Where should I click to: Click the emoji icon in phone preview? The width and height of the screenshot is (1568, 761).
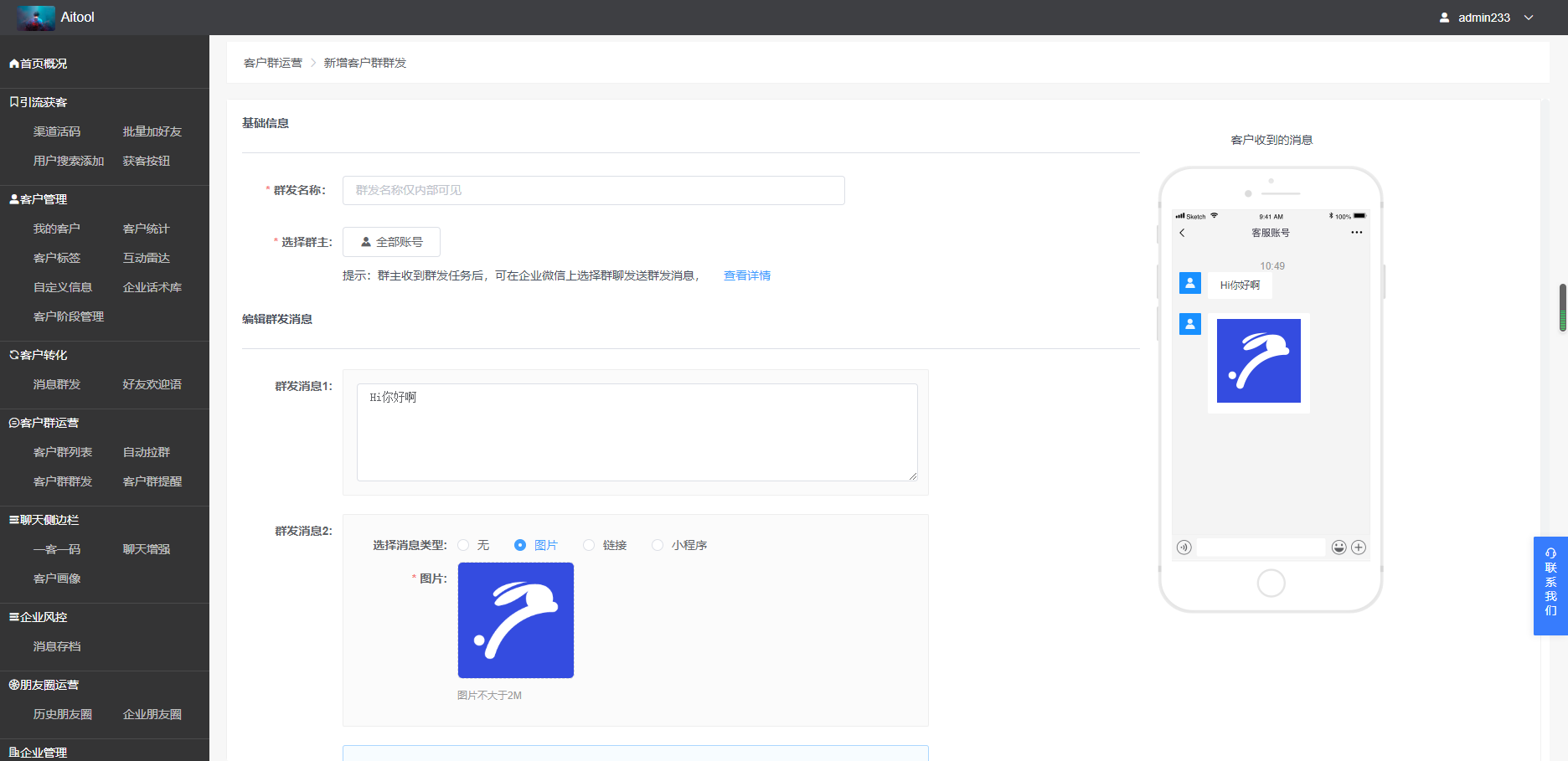tap(1338, 548)
